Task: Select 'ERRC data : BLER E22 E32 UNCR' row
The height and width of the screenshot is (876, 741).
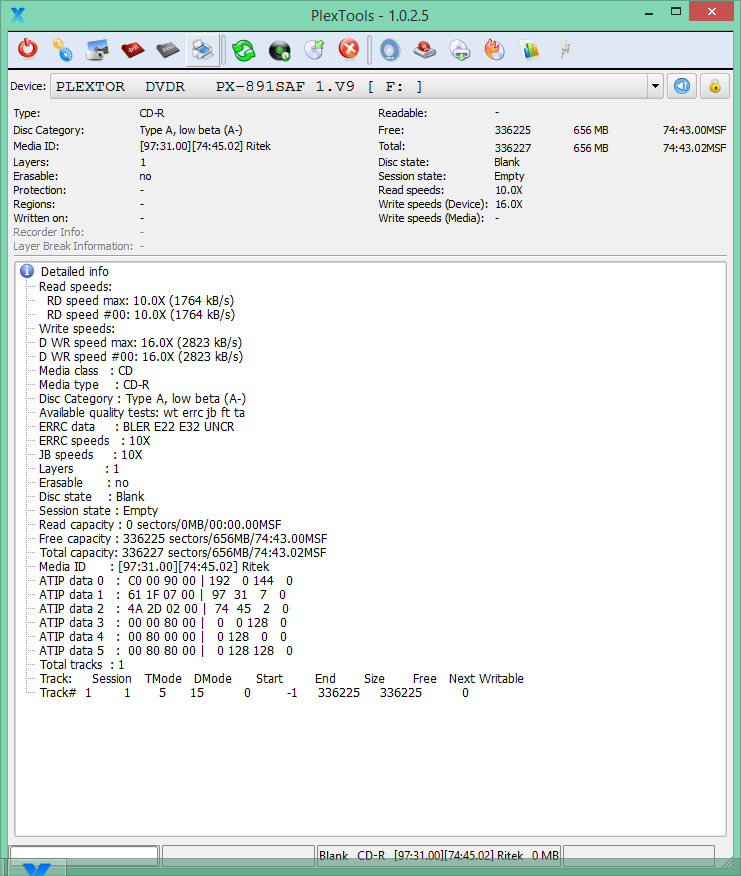Action: pyautogui.click(x=137, y=427)
